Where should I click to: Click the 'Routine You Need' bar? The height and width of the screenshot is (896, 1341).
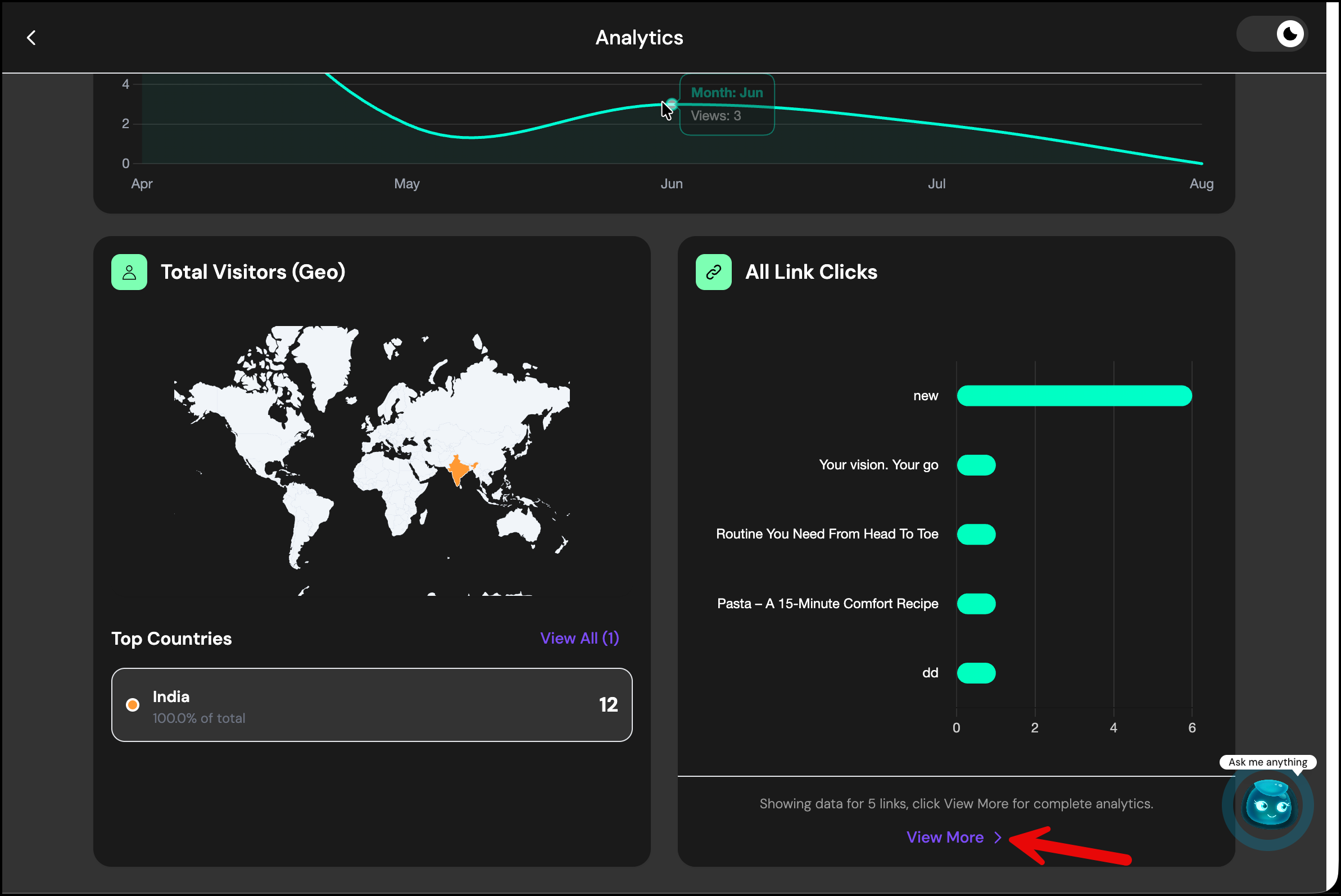pyautogui.click(x=976, y=535)
